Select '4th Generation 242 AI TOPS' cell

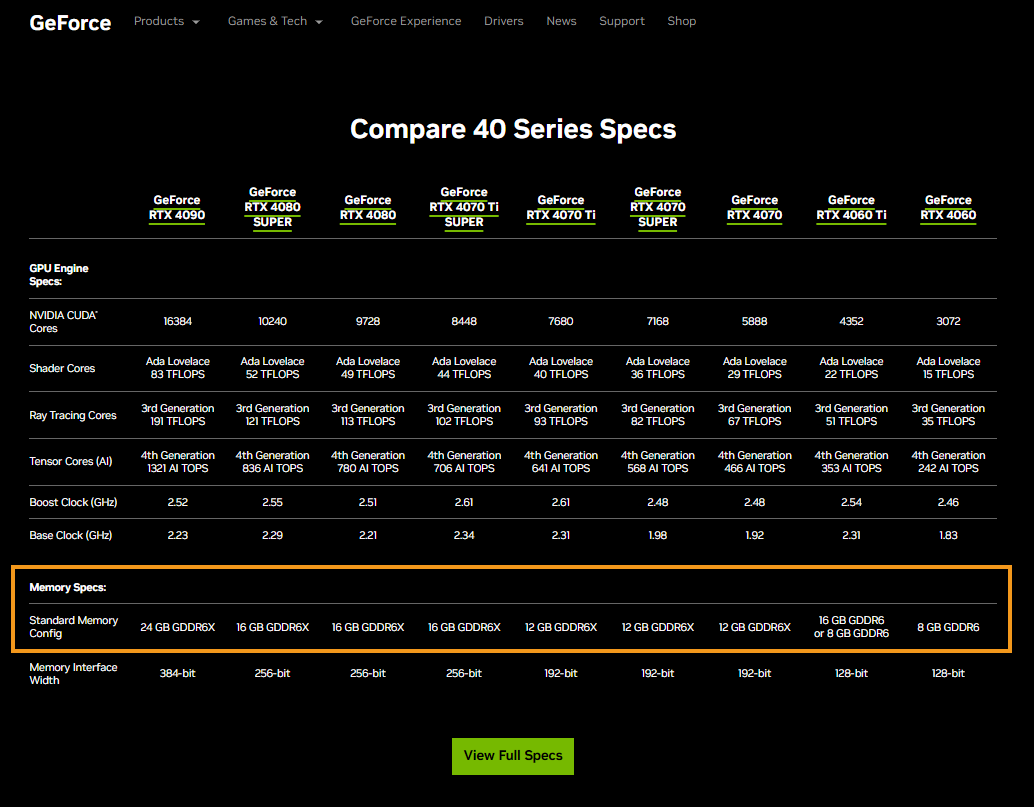click(948, 462)
